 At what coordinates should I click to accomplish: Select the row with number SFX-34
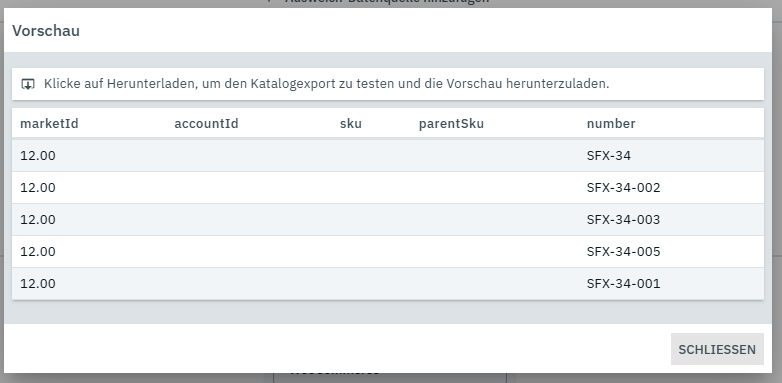coord(388,156)
